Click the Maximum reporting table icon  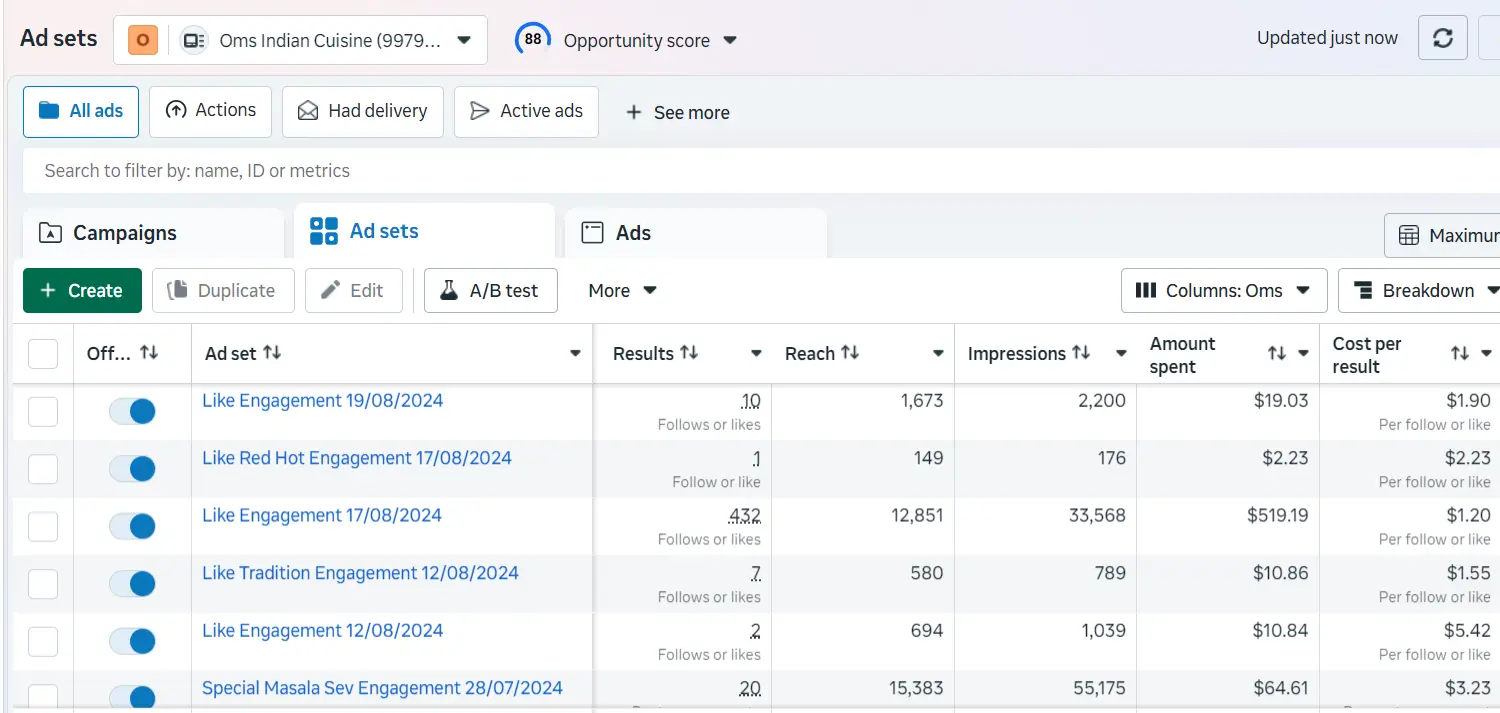click(x=1410, y=235)
